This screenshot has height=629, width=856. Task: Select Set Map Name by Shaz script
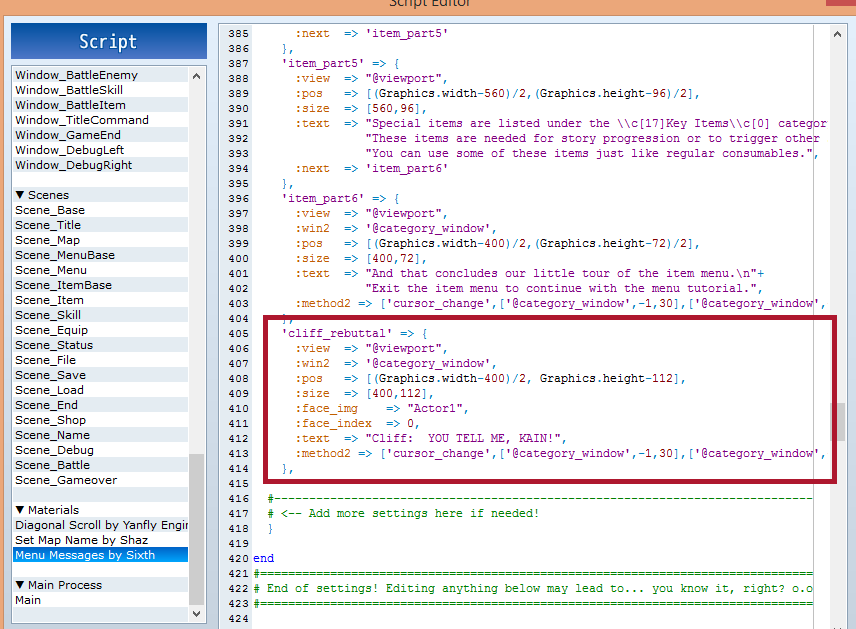tap(100, 540)
